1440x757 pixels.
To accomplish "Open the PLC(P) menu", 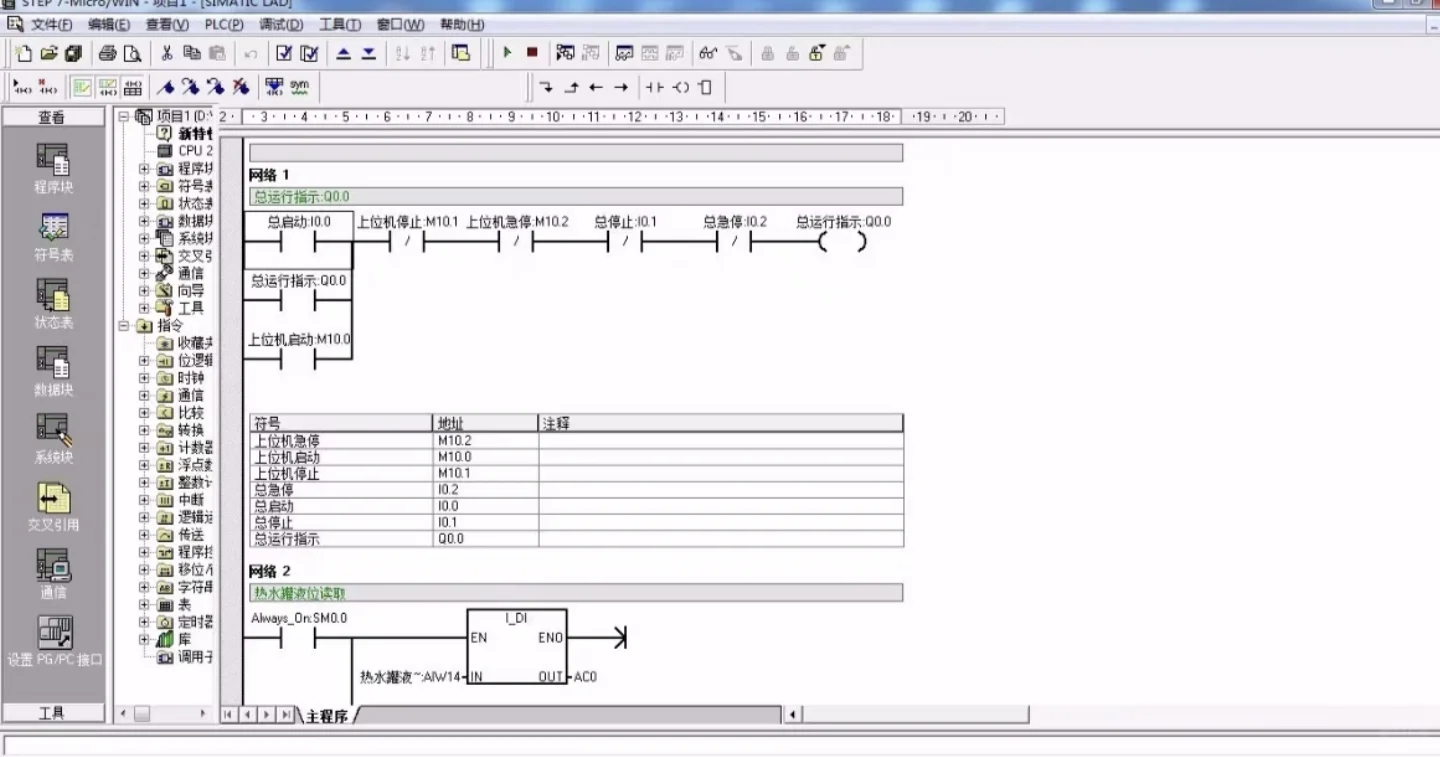I will 224,24.
